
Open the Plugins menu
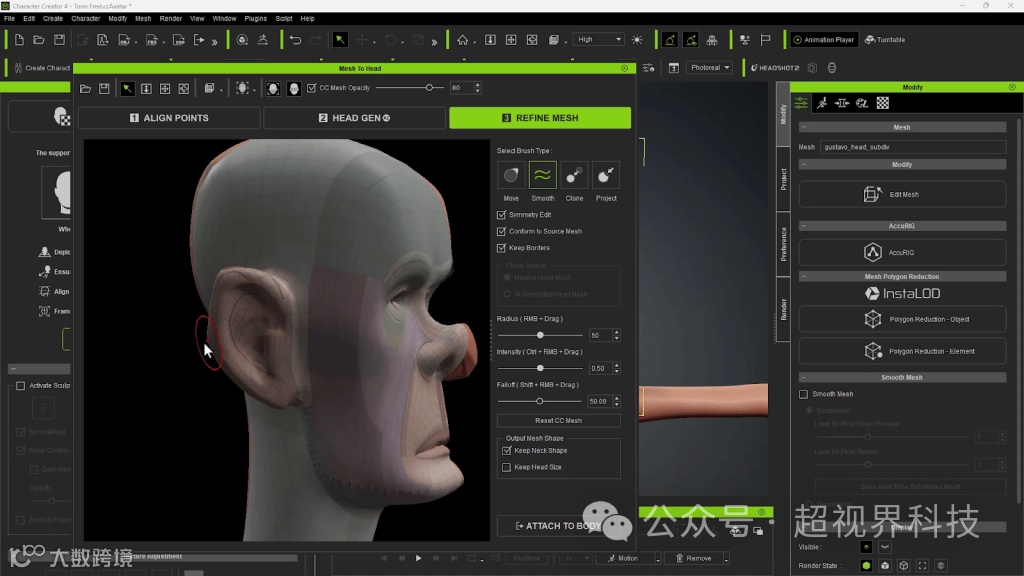point(255,18)
